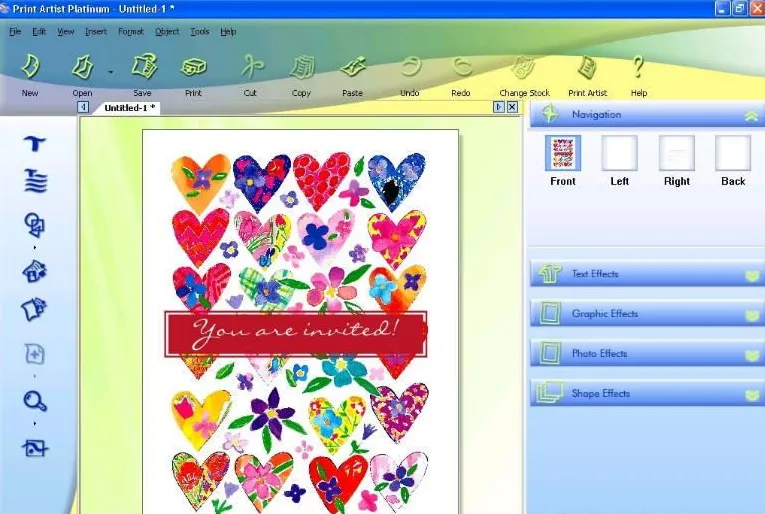Click the Open file icon
765x514 pixels.
coord(82,67)
